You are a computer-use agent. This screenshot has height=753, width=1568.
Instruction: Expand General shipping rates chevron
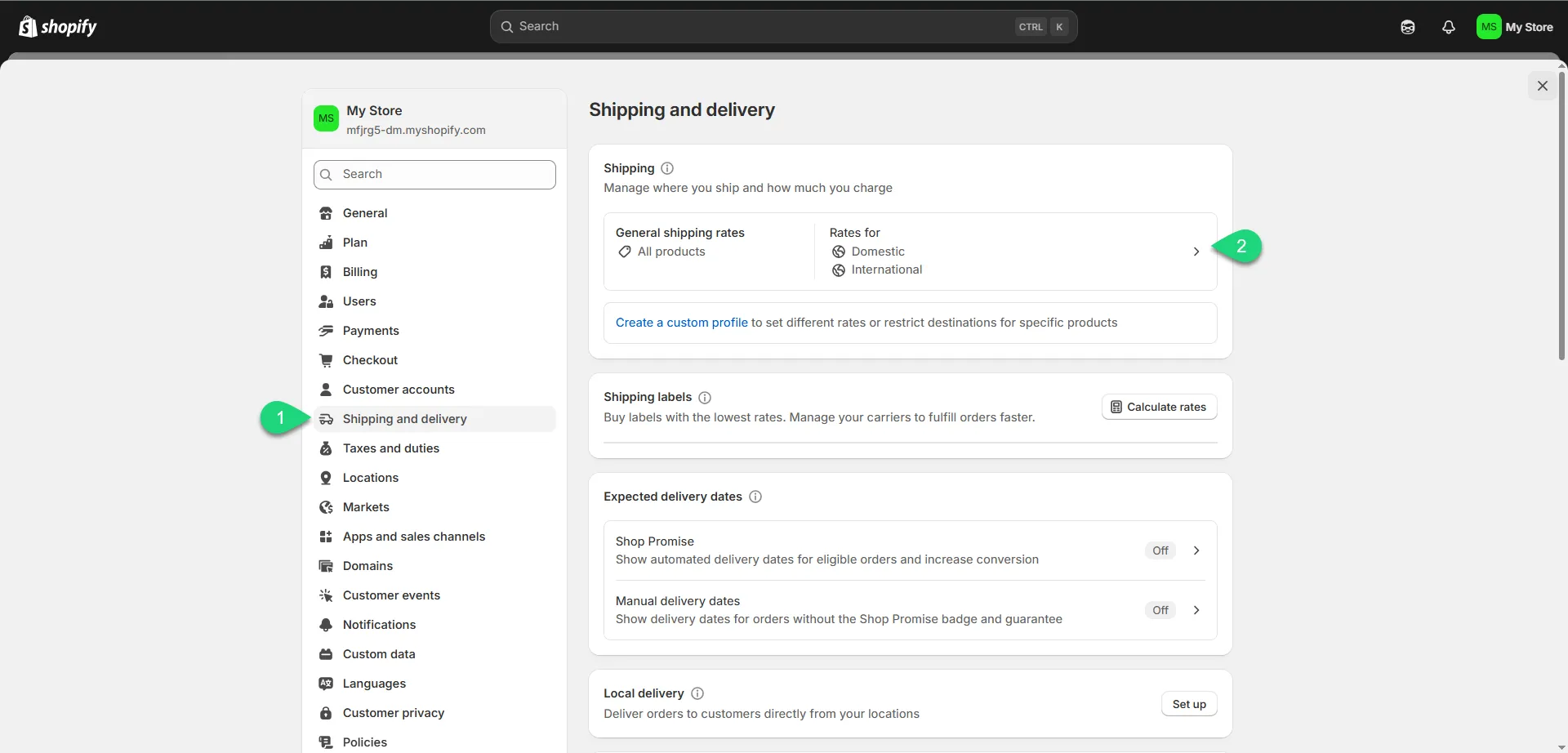[x=1196, y=252]
